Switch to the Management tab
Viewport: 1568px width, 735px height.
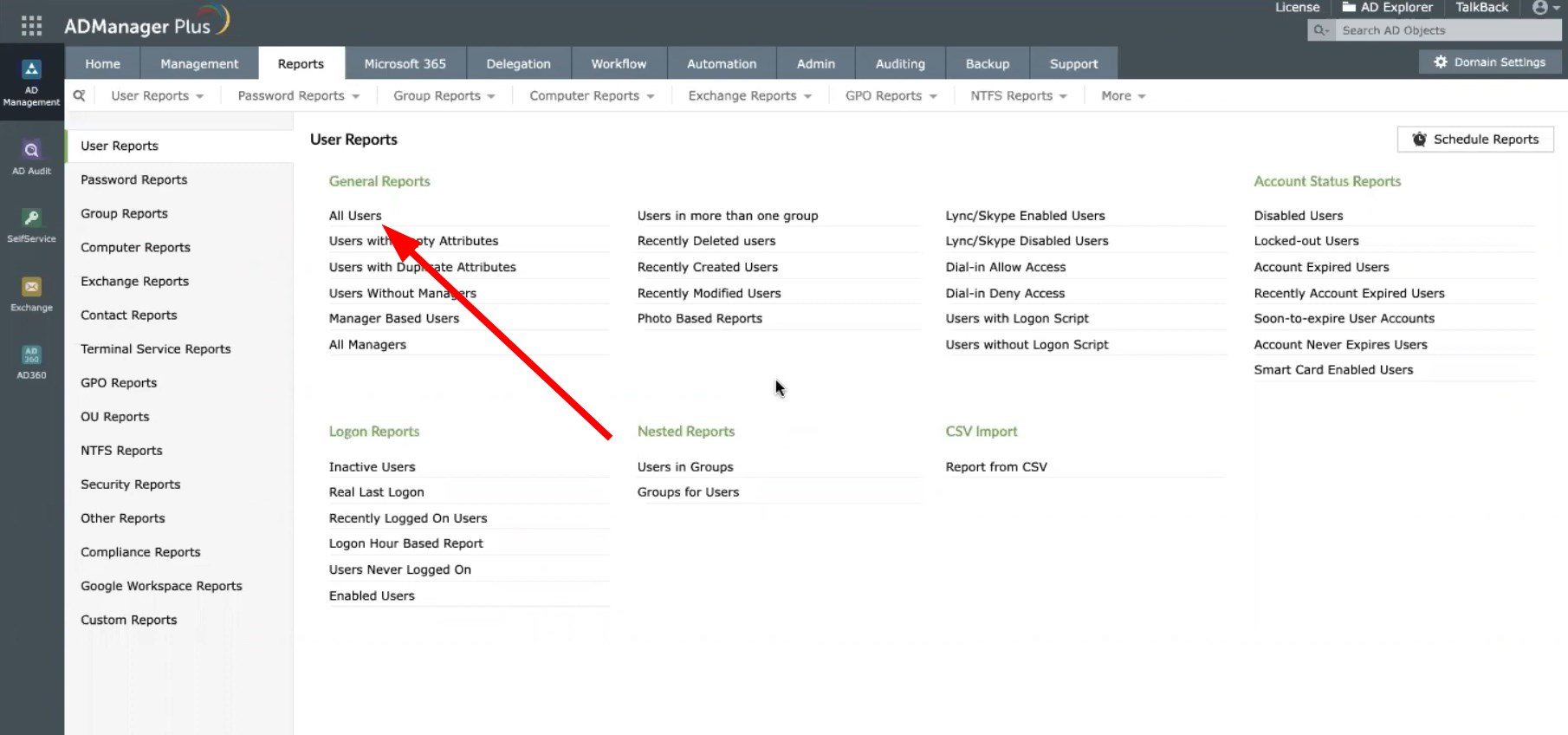point(199,63)
